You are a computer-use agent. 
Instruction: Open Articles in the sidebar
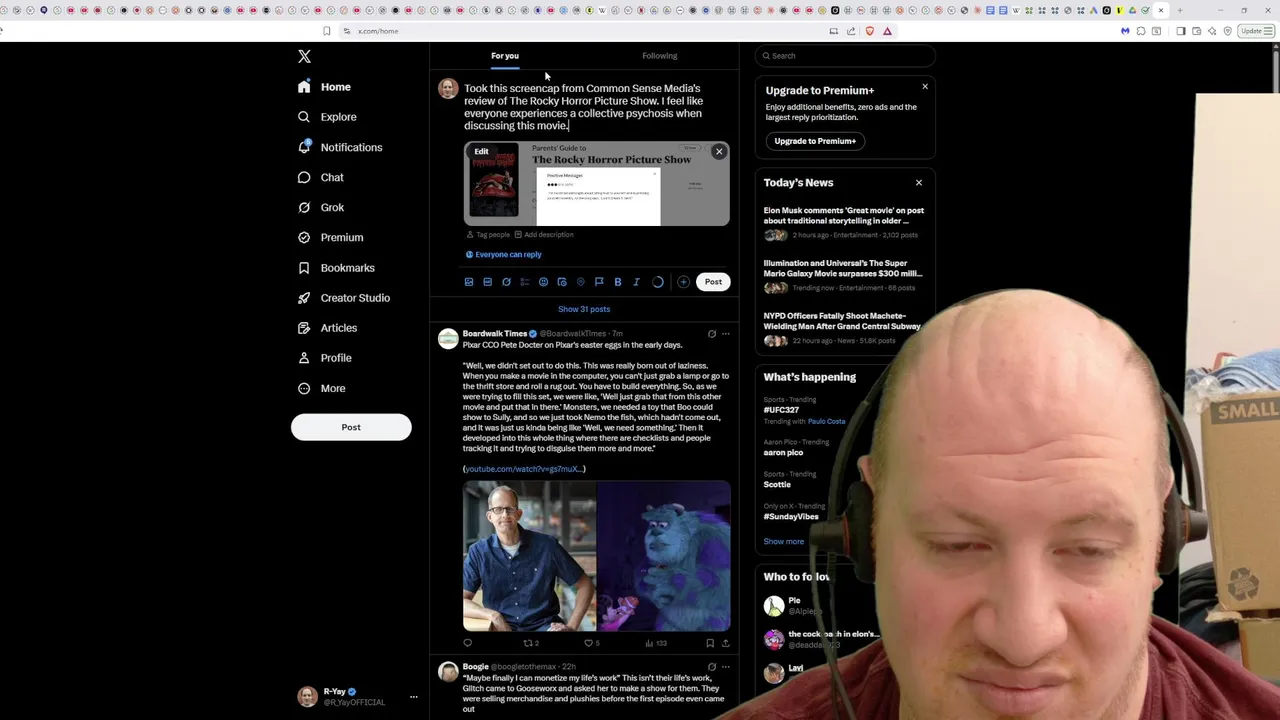coord(328,328)
